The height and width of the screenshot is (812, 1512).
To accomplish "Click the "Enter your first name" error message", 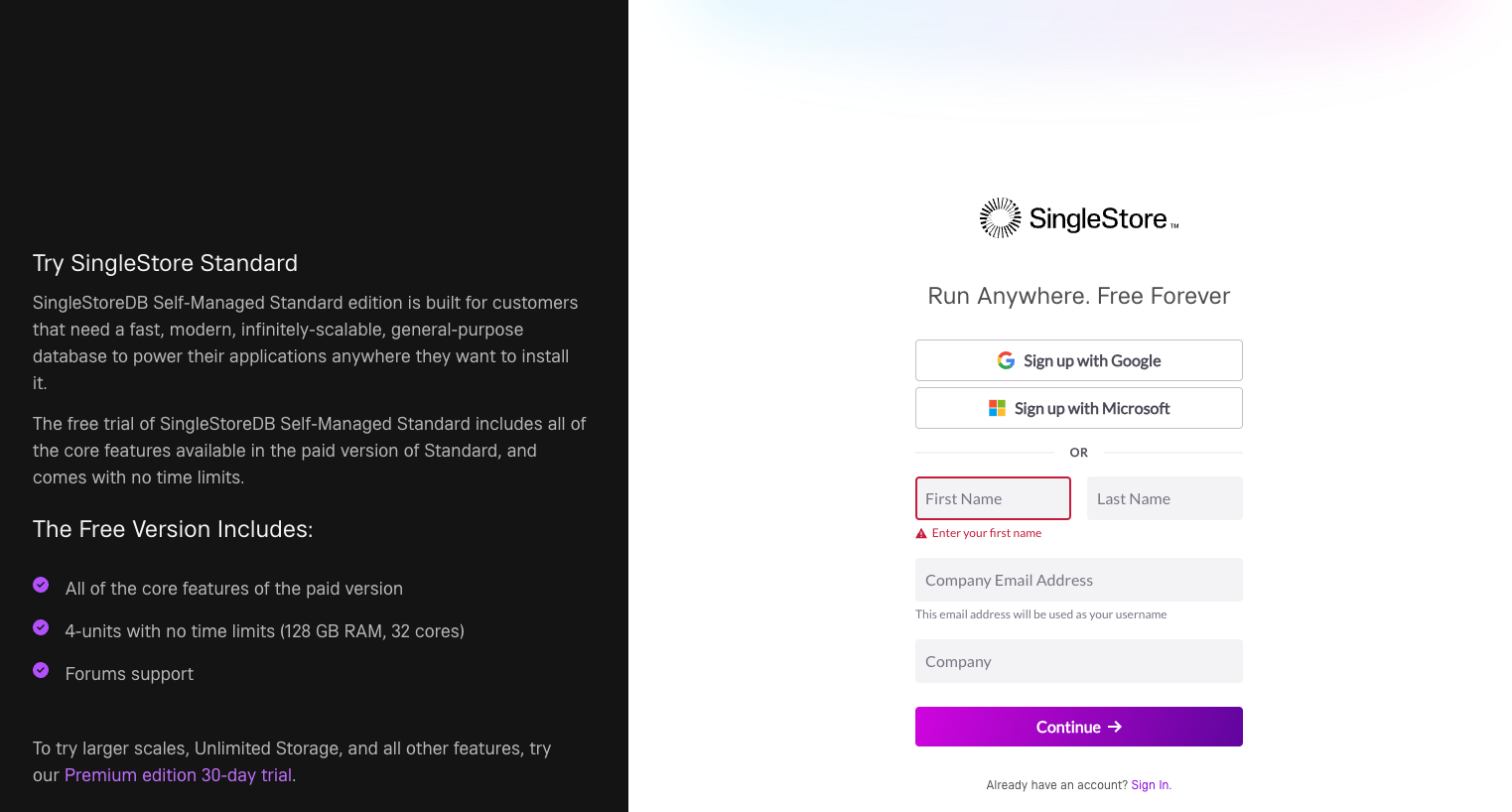I will [987, 534].
